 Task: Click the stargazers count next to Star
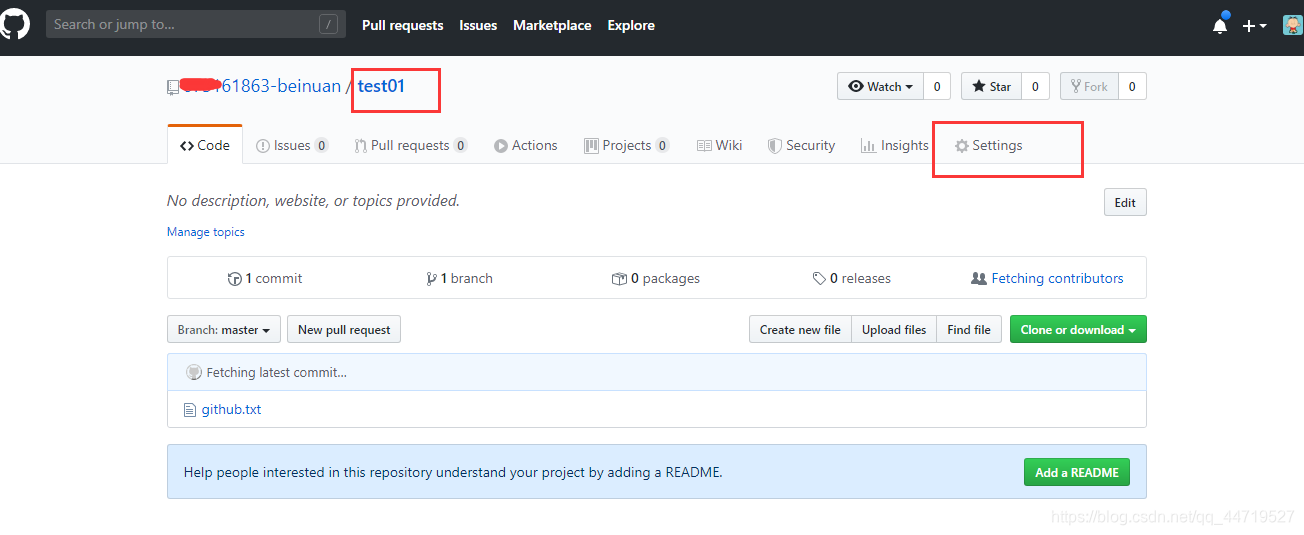1035,87
